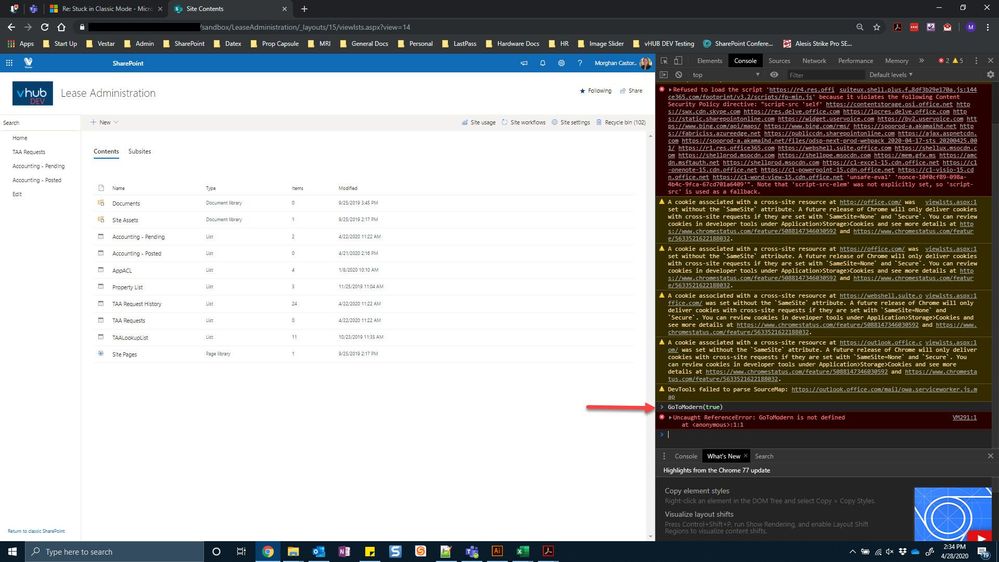Screen dimensions: 999x562
Task: Open the SharePoint app launcher waffle
Action: pyautogui.click(x=9, y=63)
